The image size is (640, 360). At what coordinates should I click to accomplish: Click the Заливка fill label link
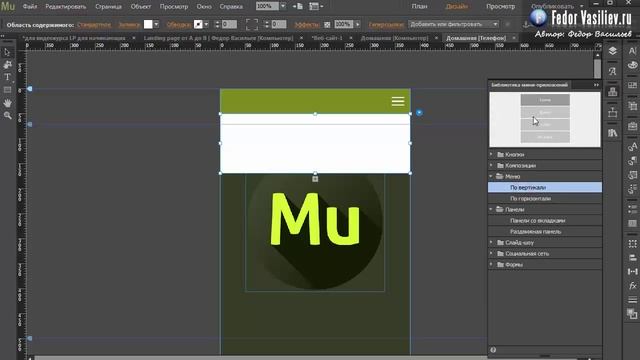tap(129, 25)
